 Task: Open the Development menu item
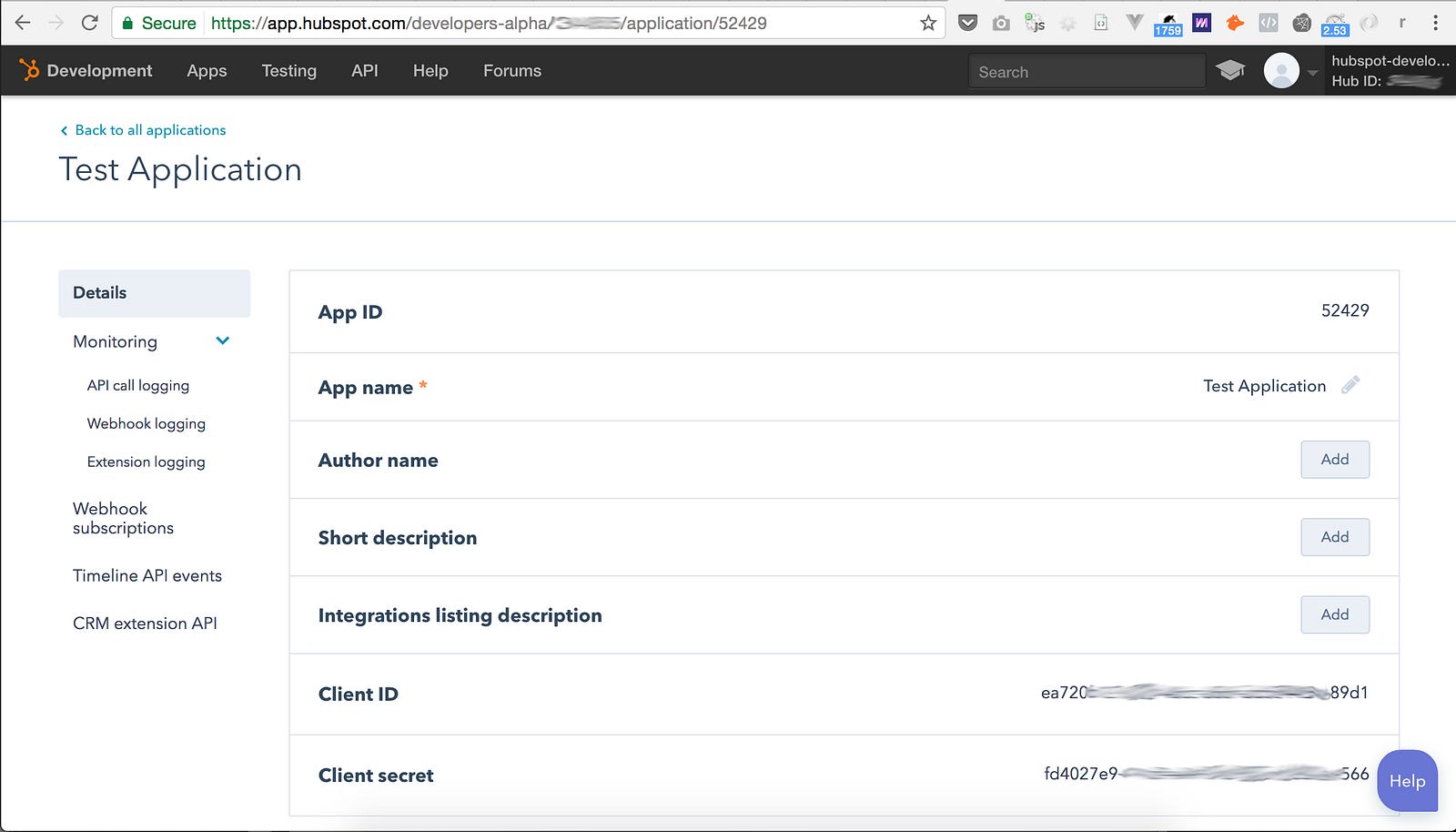[99, 70]
